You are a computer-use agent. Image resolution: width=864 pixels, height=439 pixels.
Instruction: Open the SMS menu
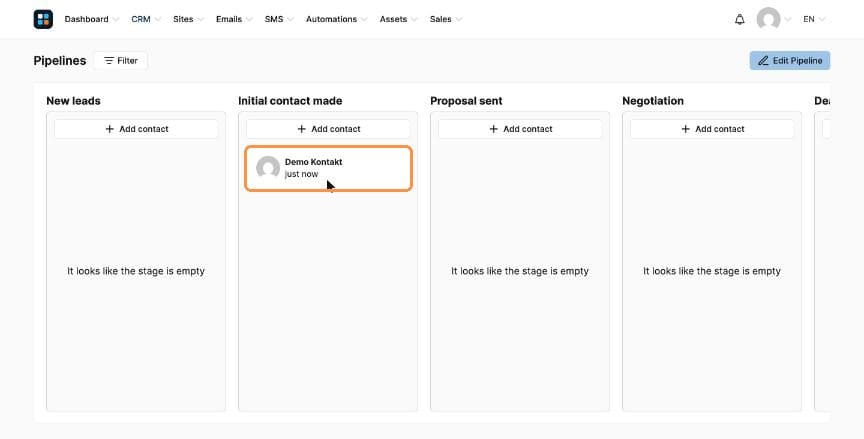[x=279, y=19]
